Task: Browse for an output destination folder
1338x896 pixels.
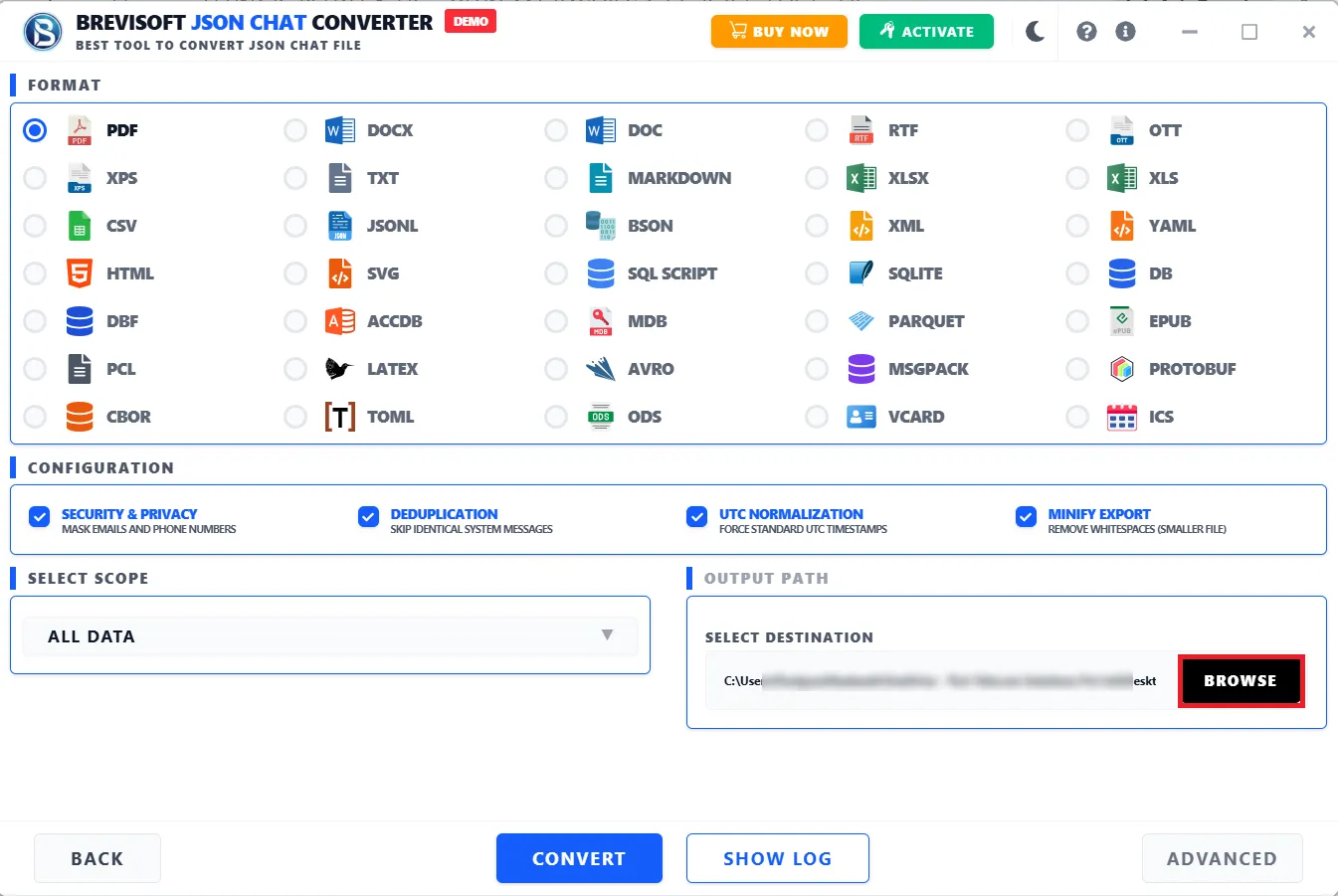Action: (1241, 681)
